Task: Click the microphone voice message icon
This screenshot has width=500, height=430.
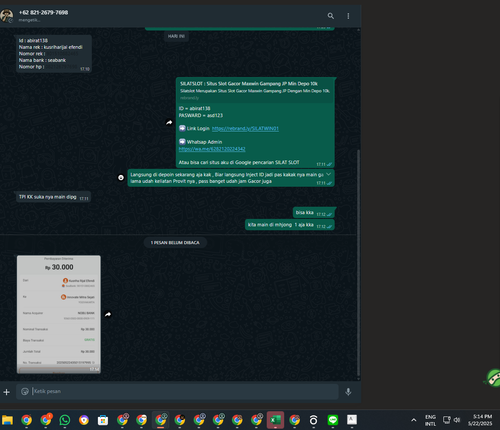Action: tap(348, 392)
